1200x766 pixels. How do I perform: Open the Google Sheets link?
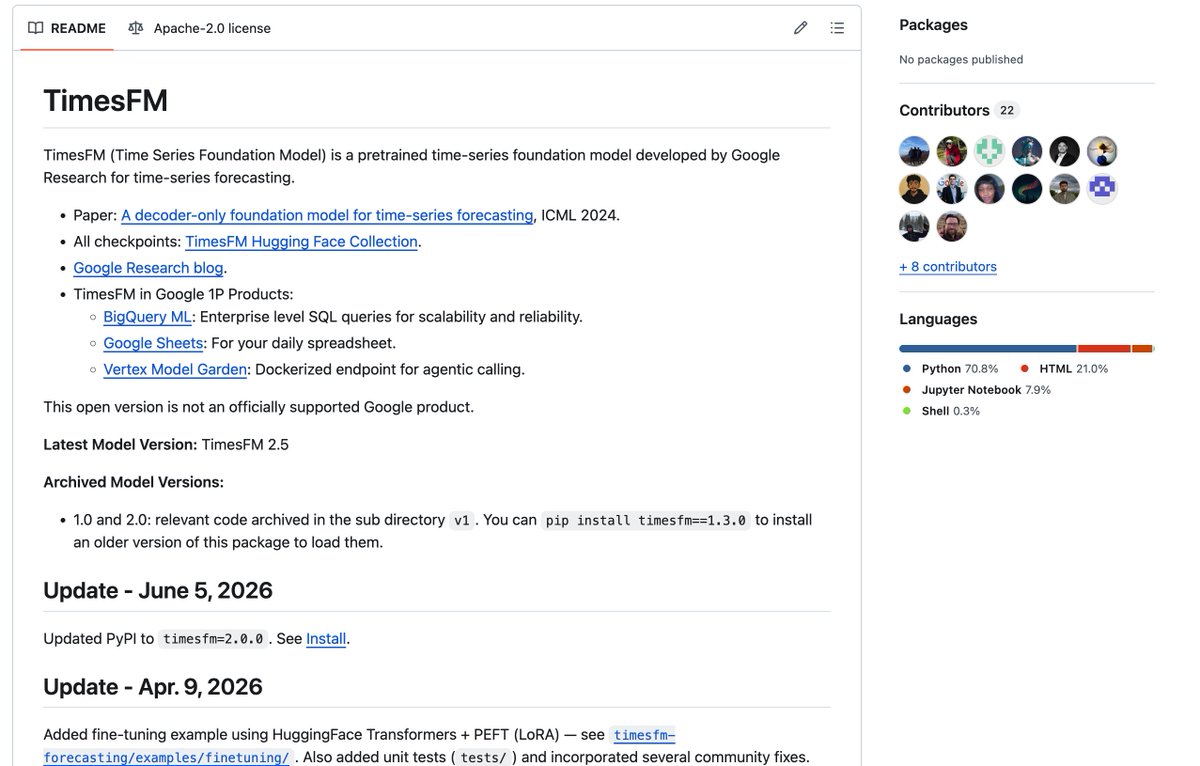(x=154, y=343)
